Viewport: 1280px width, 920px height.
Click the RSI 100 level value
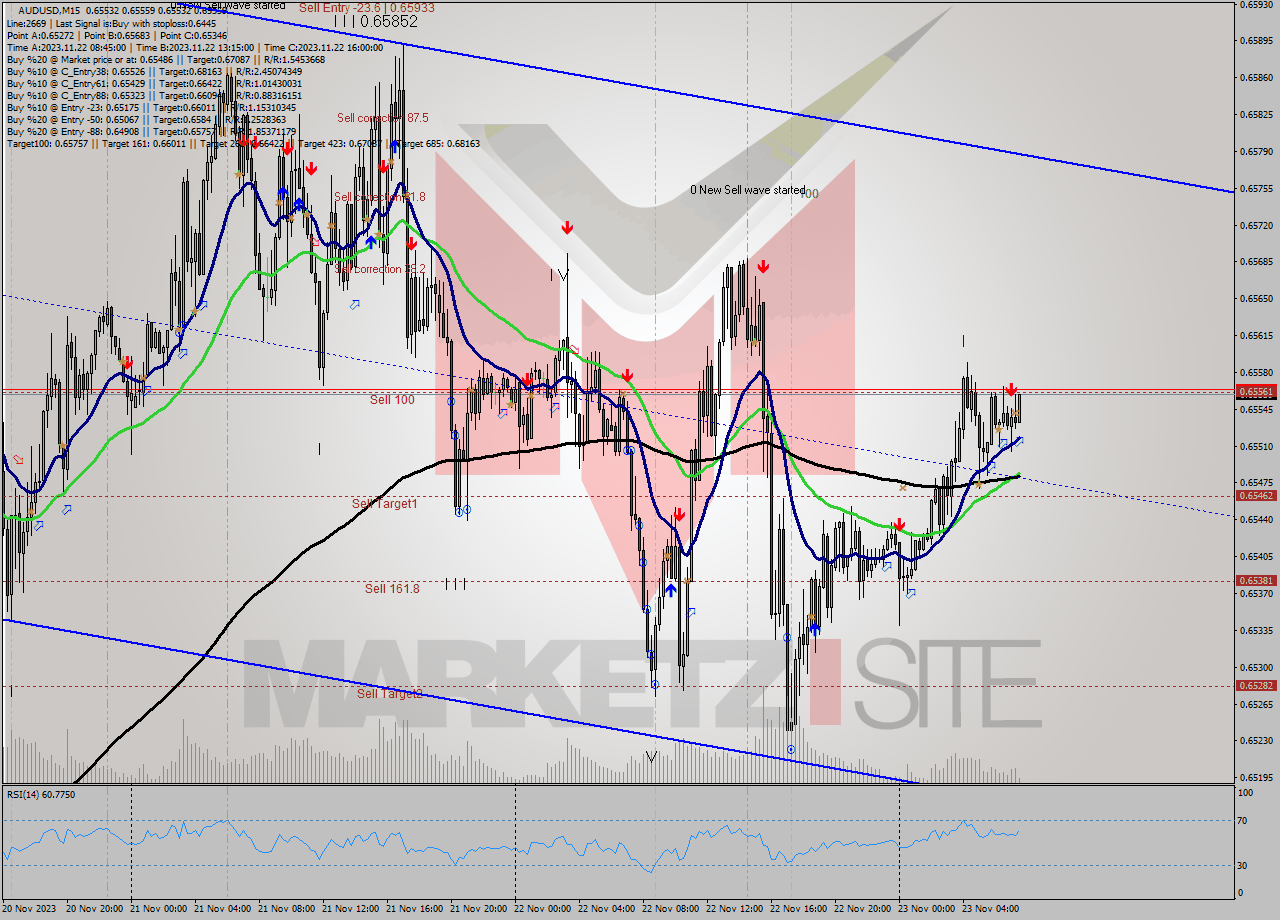[x=1247, y=793]
